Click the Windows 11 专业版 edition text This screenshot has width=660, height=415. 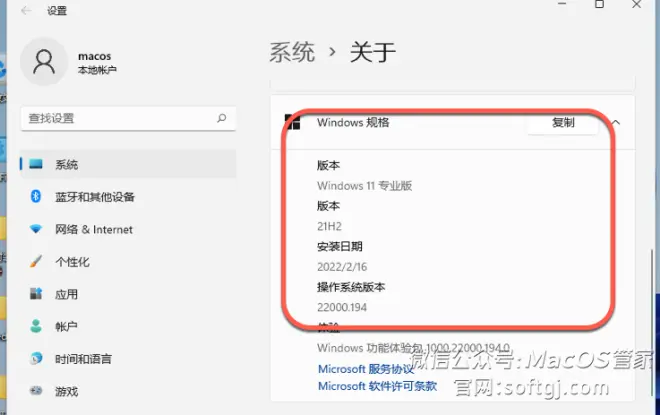pos(365,186)
